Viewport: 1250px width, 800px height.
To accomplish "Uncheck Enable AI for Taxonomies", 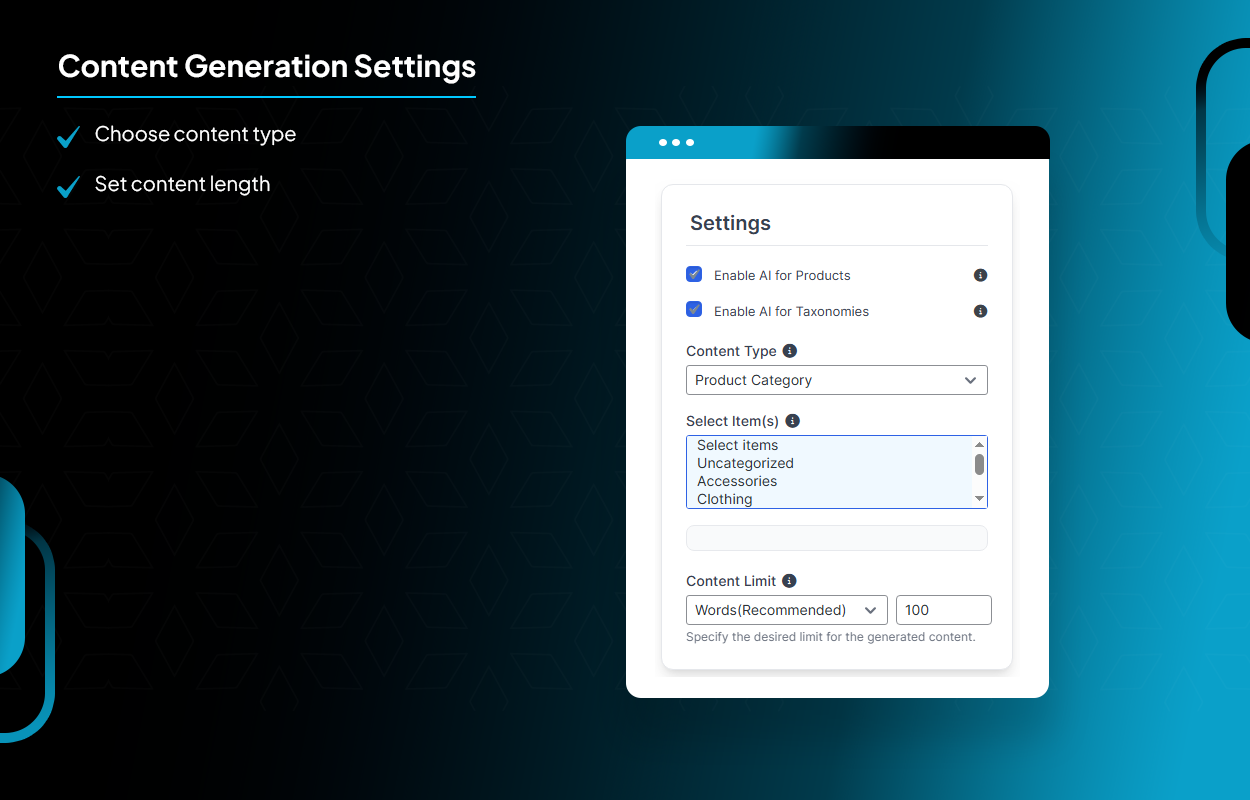I will 694,309.
